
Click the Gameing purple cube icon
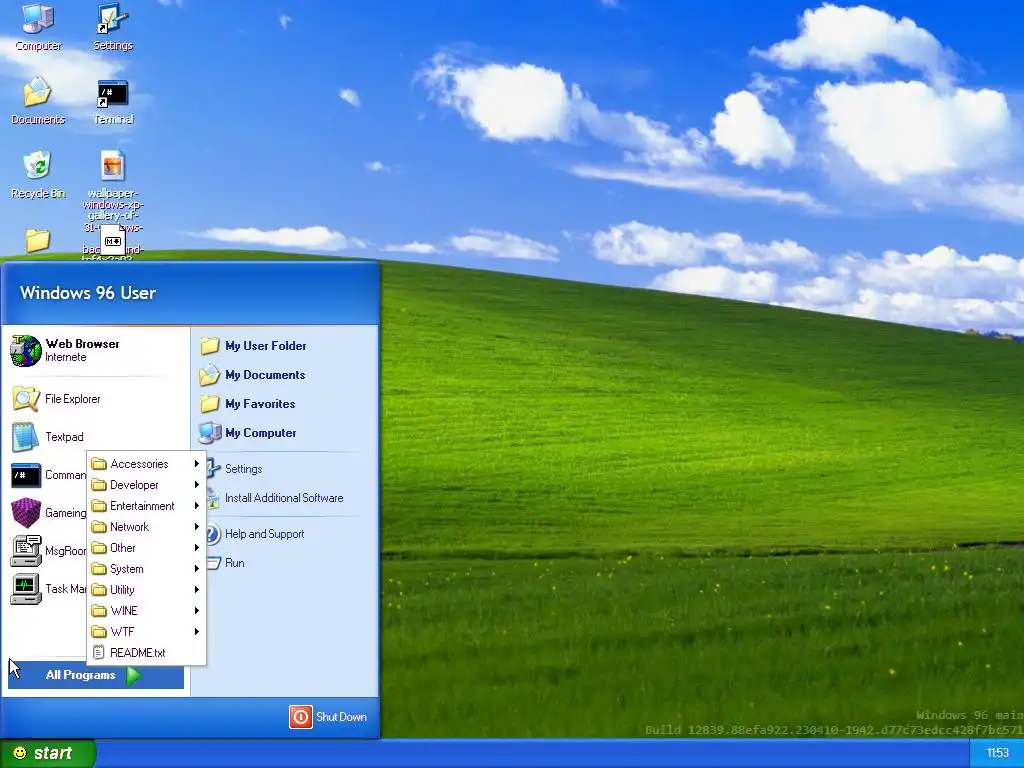click(26, 513)
